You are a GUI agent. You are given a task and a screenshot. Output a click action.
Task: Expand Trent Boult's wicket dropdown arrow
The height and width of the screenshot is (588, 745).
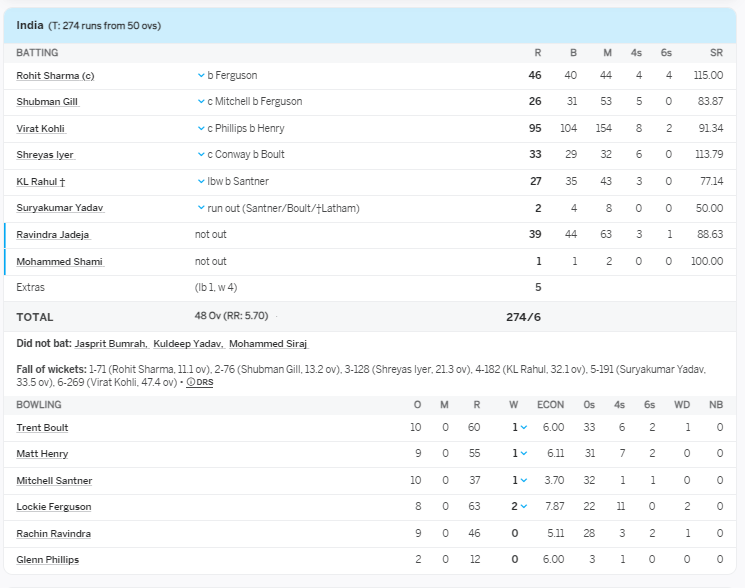pos(524,428)
